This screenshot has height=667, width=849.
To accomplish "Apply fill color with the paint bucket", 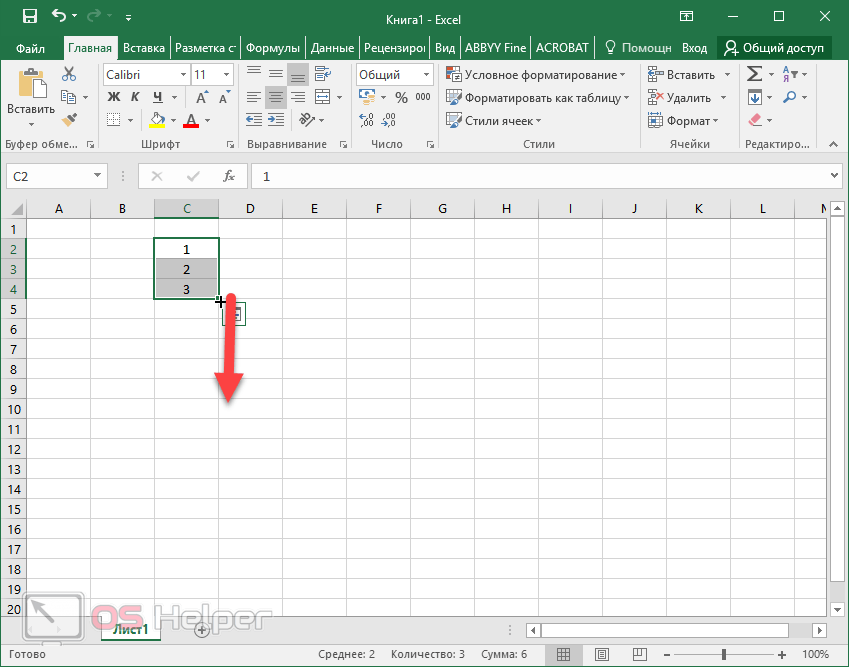I will [x=157, y=120].
